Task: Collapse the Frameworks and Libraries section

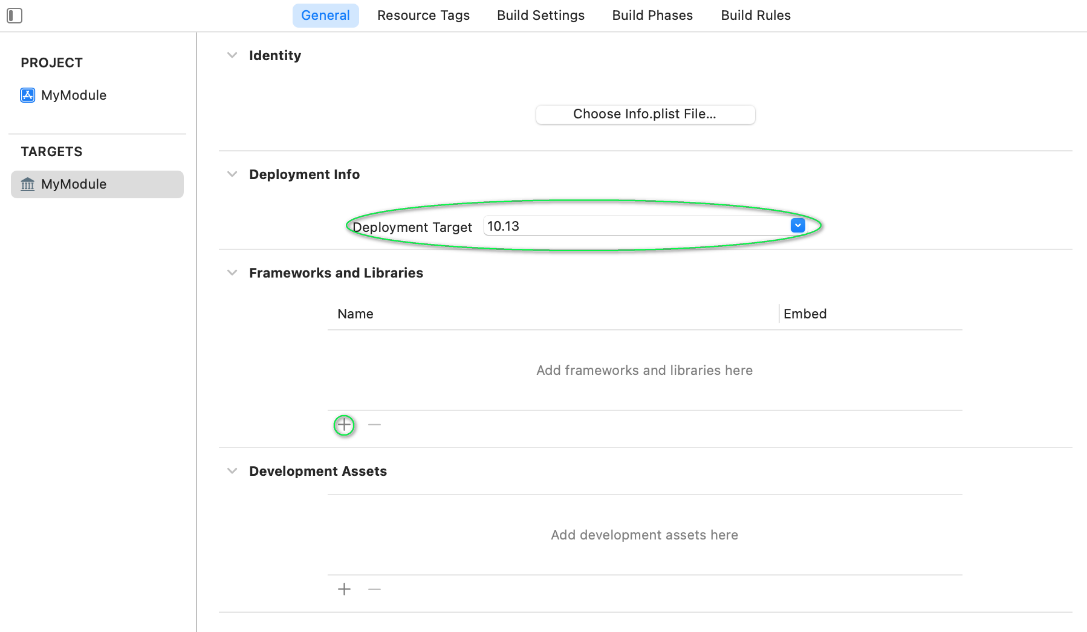Action: (232, 273)
